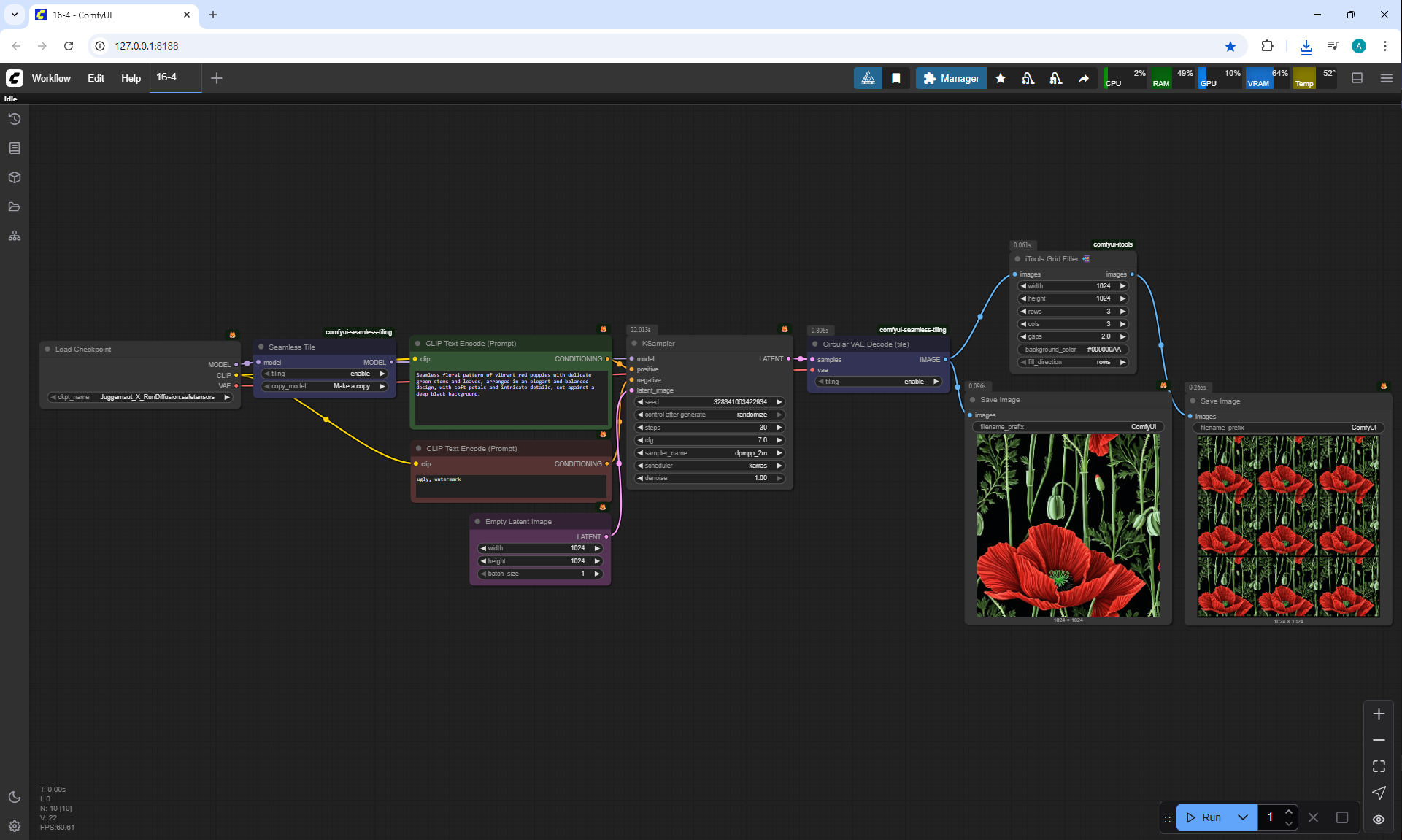Toggle link visibility with the eye icon
Screen dimensions: 1402x840
(1379, 819)
